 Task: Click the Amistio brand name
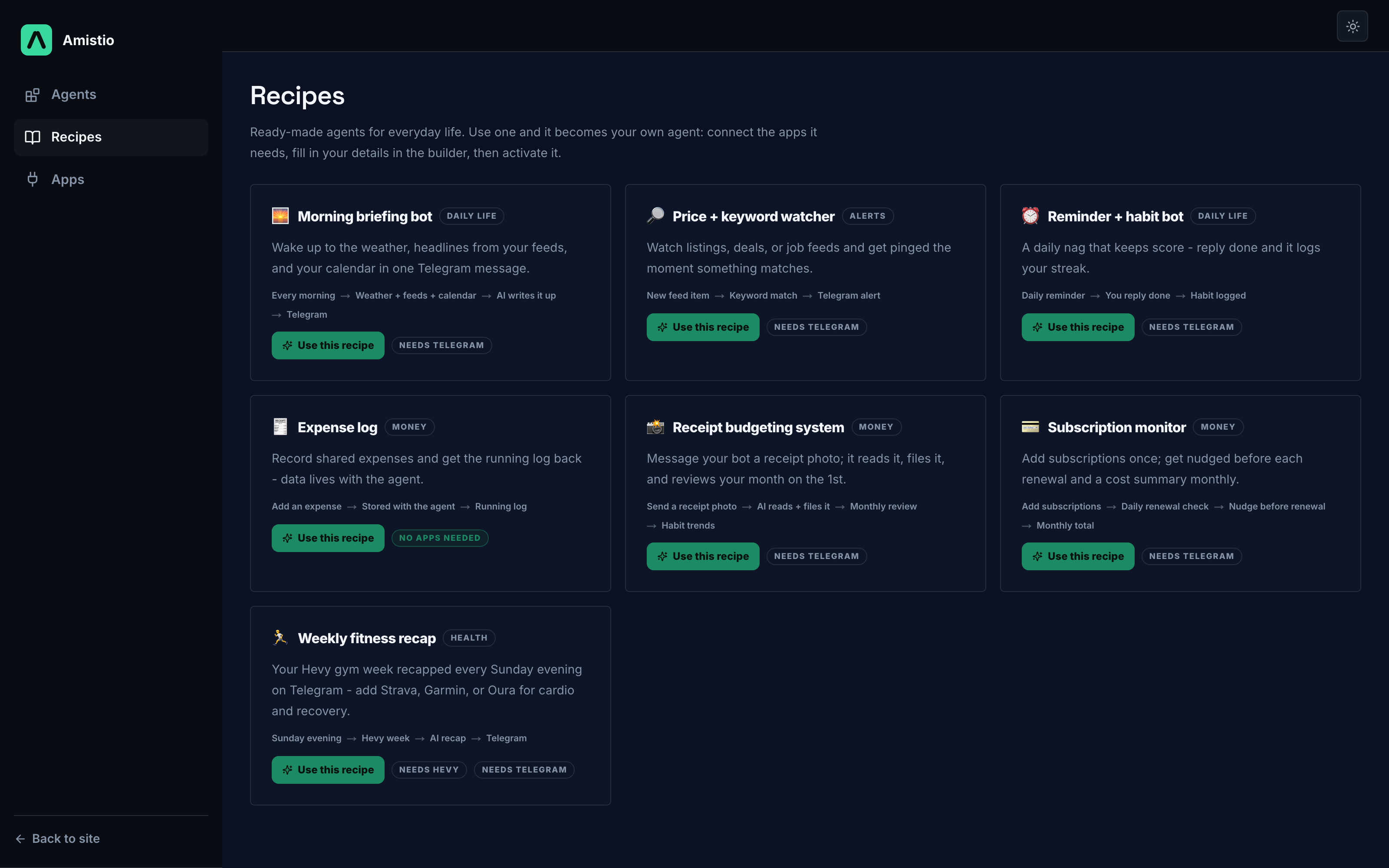click(x=89, y=40)
